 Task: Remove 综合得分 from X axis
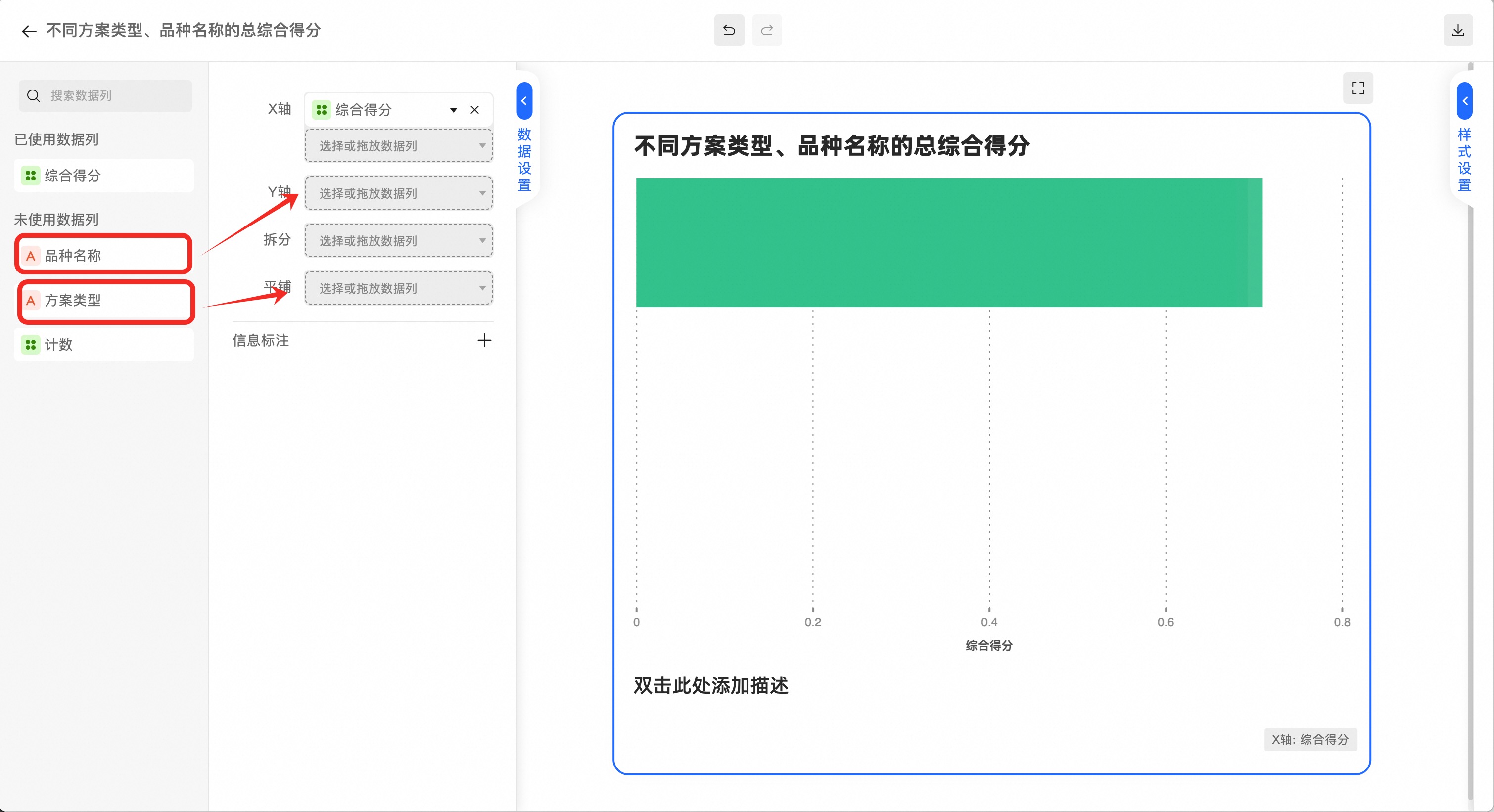(474, 110)
